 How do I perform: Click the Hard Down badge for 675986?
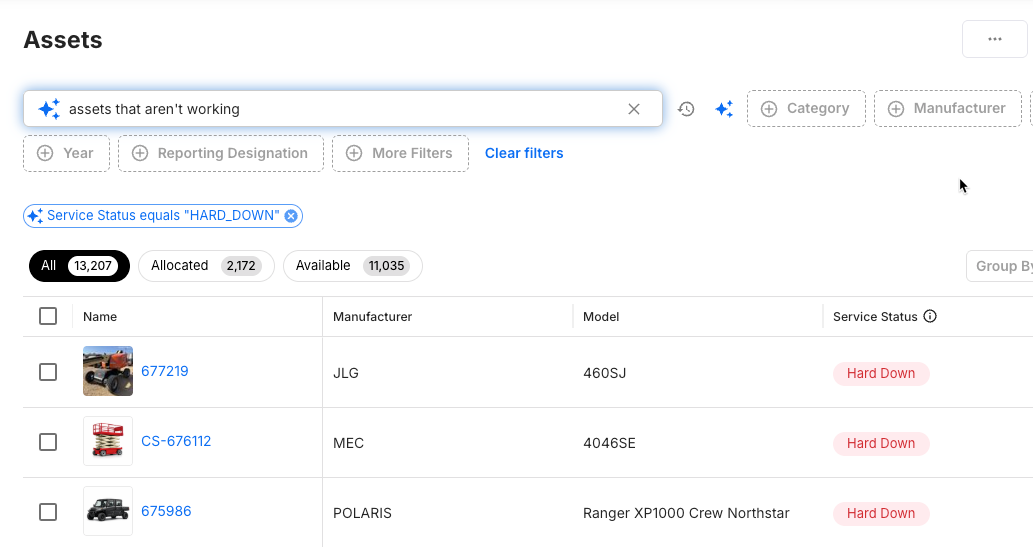[881, 513]
